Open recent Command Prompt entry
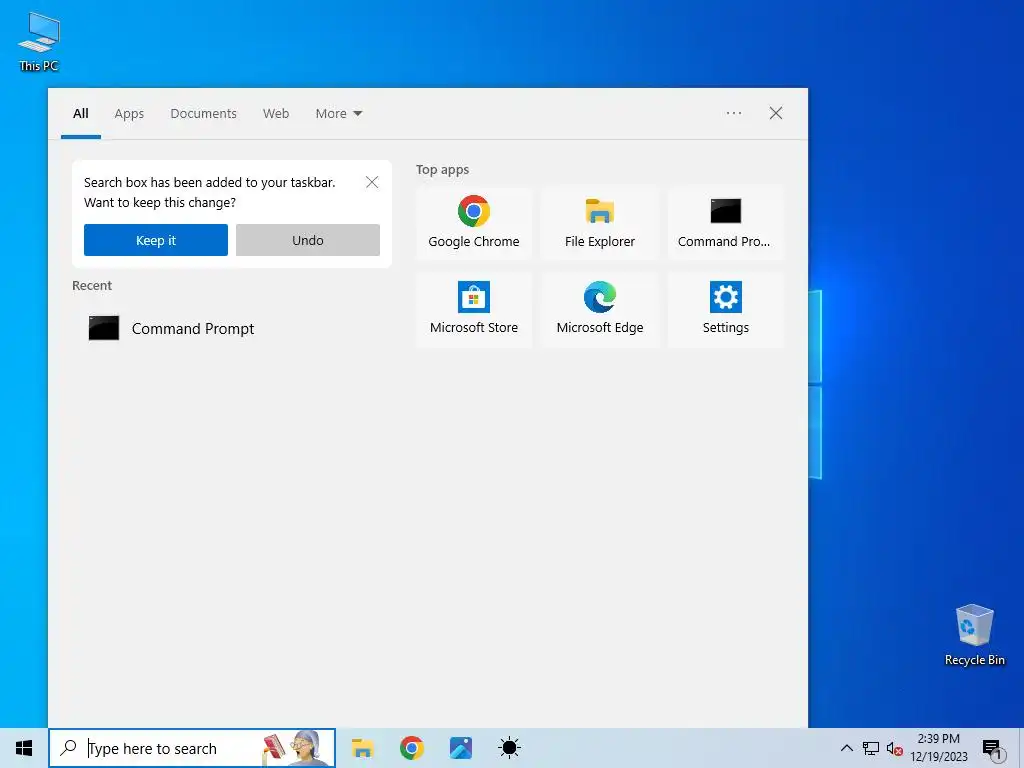Screen dimensions: 1024x768 pos(232,328)
